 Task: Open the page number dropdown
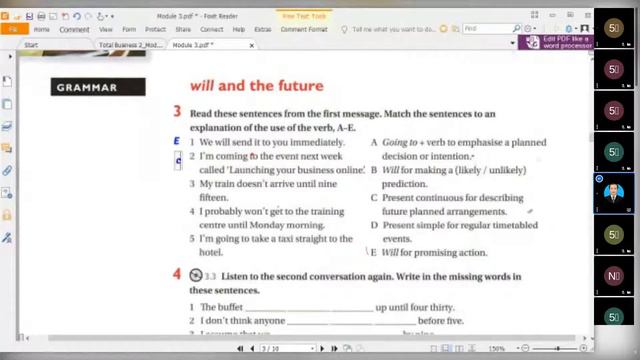(312, 349)
